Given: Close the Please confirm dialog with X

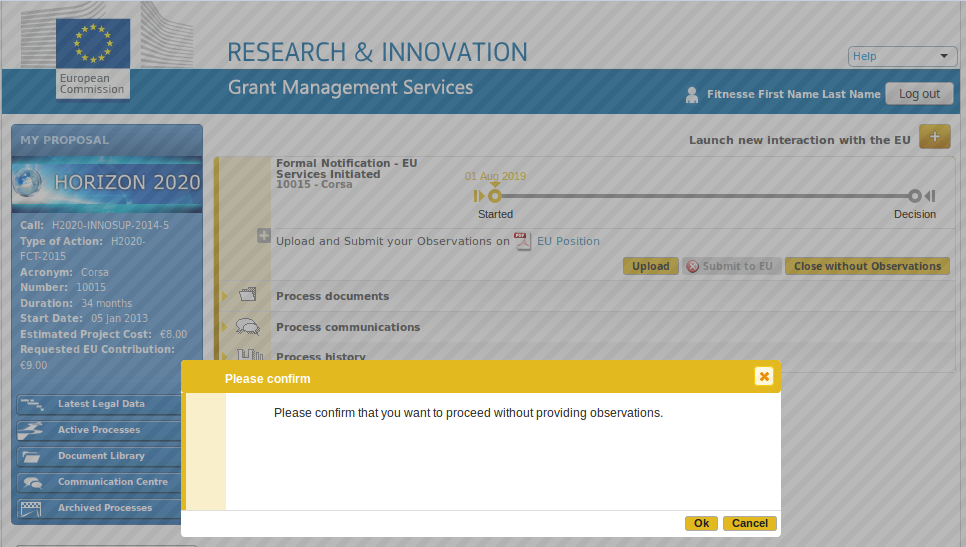Looking at the screenshot, I should coord(764,376).
